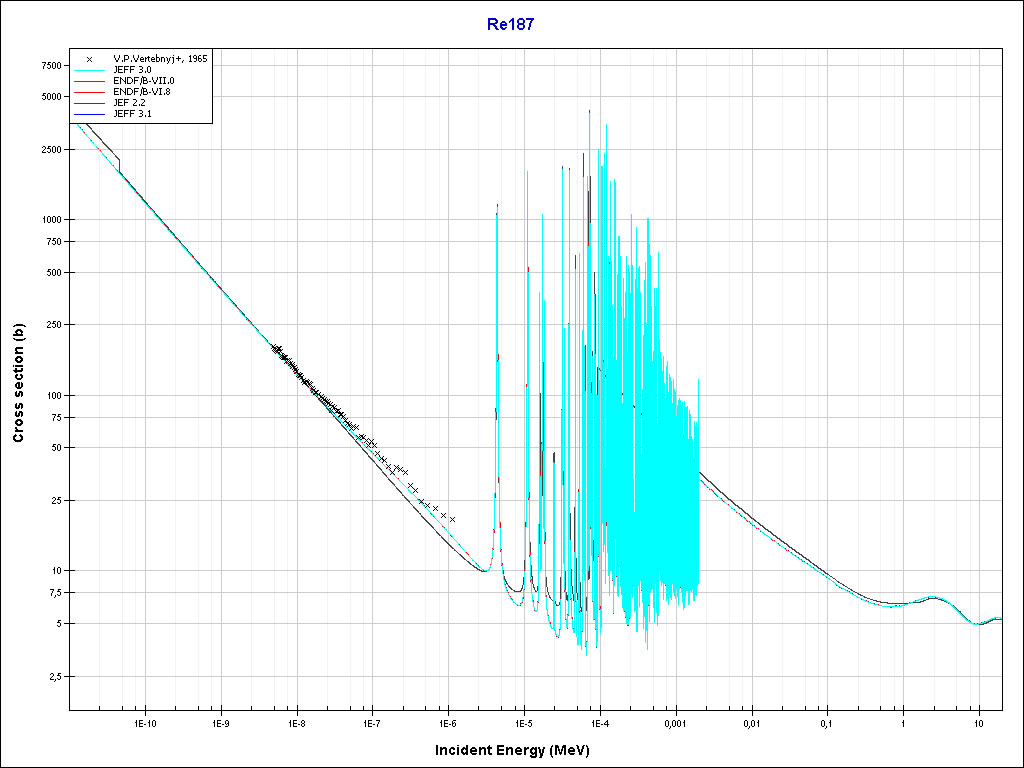Select the JEFF 3.1 legend entry text

(135, 114)
